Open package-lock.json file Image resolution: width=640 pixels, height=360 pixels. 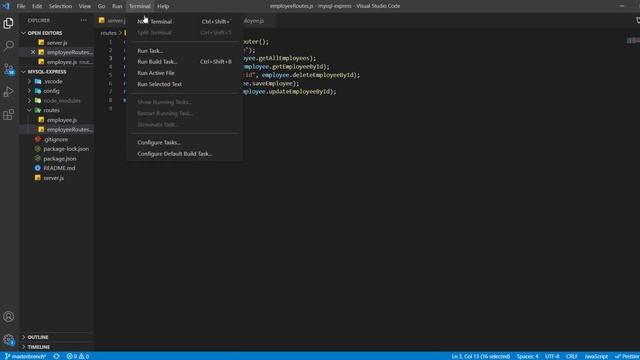pyautogui.click(x=66, y=149)
